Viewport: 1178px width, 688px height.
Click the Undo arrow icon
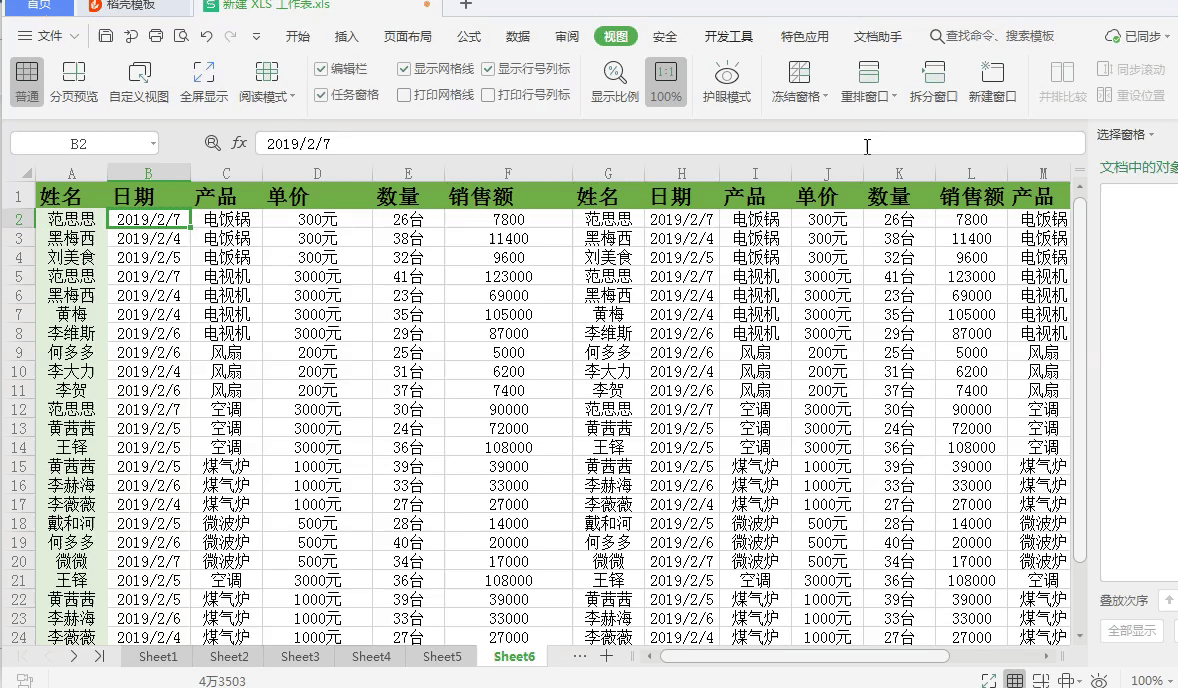pyautogui.click(x=207, y=35)
